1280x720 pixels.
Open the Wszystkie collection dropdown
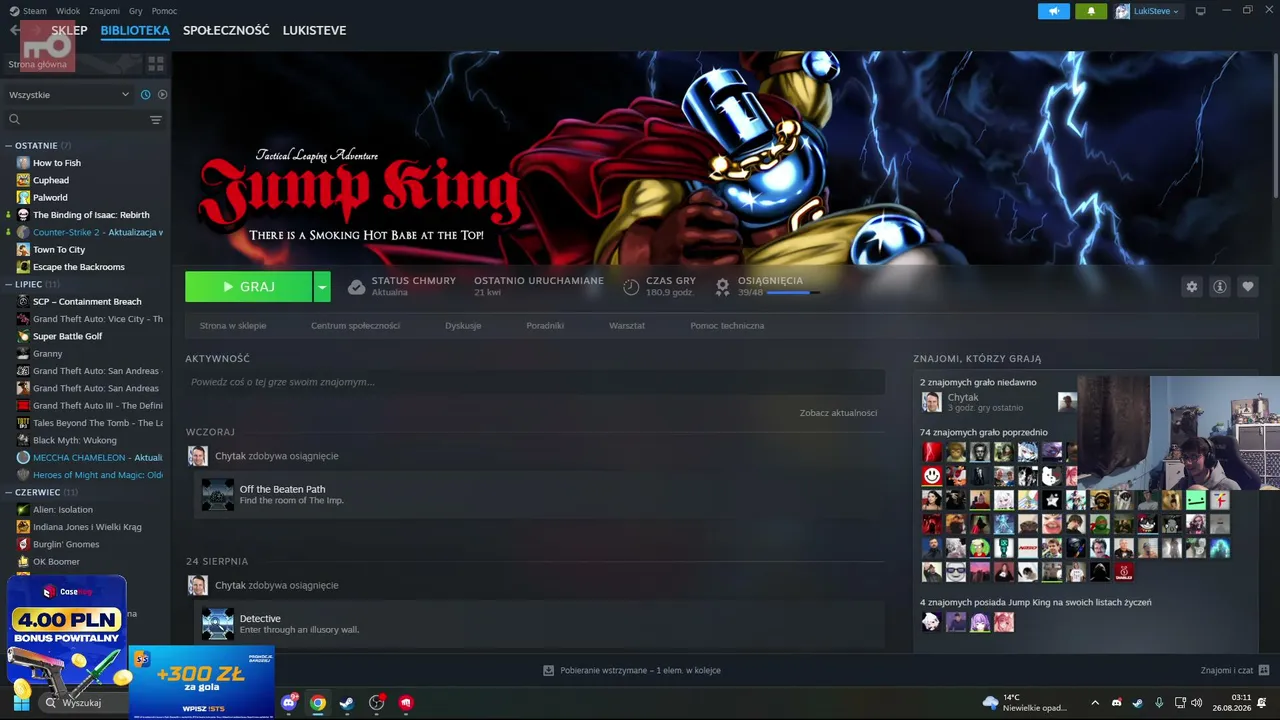click(69, 94)
